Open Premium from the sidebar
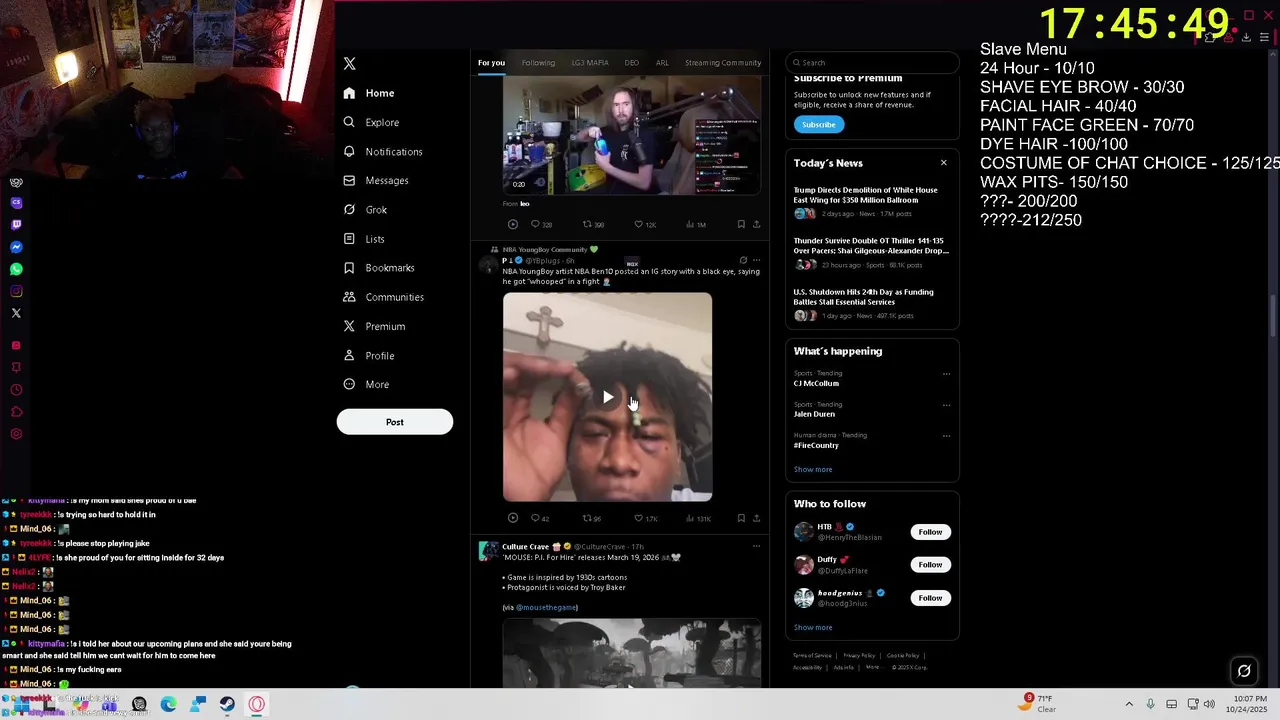Screen dimensions: 1280x720 click(374, 326)
